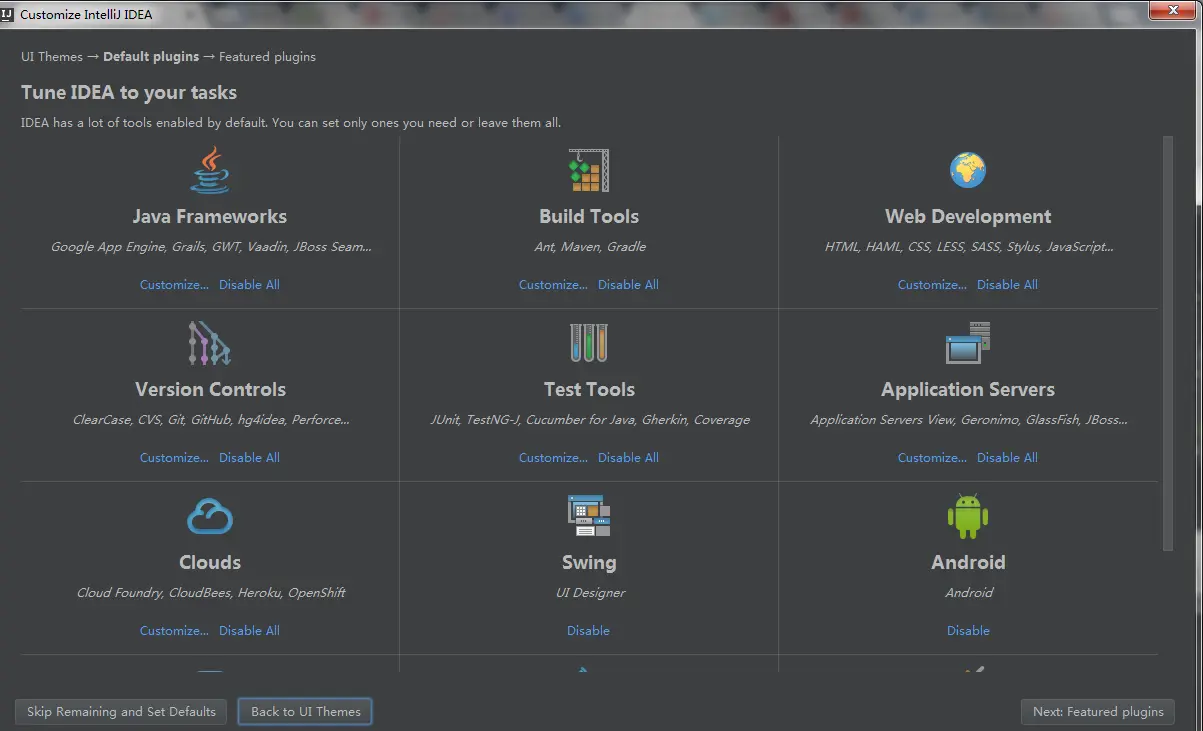Screen dimensions: 1203x731
Task: Customize Version Controls plugins
Action: [x=174, y=458]
